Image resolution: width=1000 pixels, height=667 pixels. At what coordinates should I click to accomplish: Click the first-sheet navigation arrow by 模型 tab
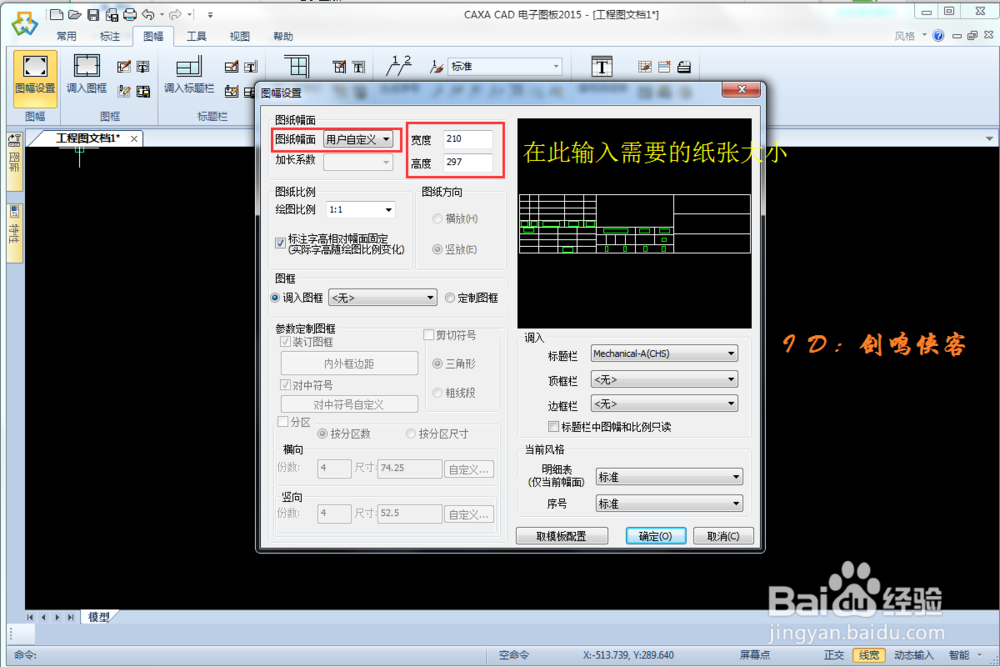pyautogui.click(x=30, y=617)
